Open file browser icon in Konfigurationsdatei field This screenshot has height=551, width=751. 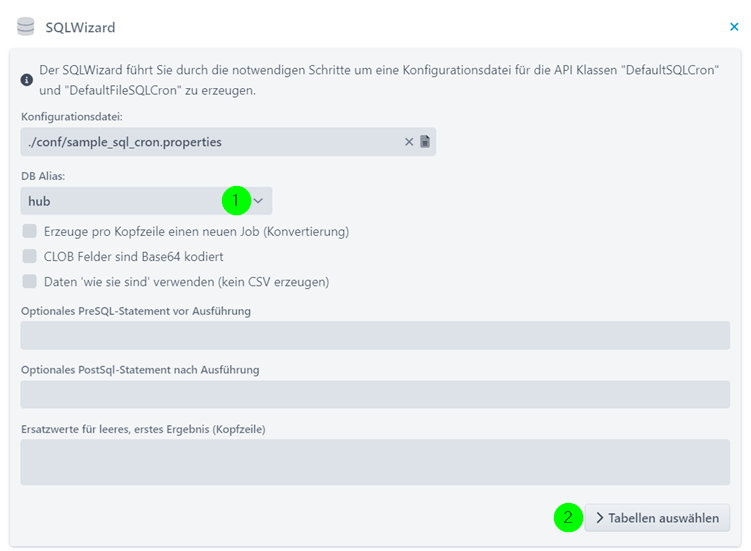pyautogui.click(x=425, y=141)
